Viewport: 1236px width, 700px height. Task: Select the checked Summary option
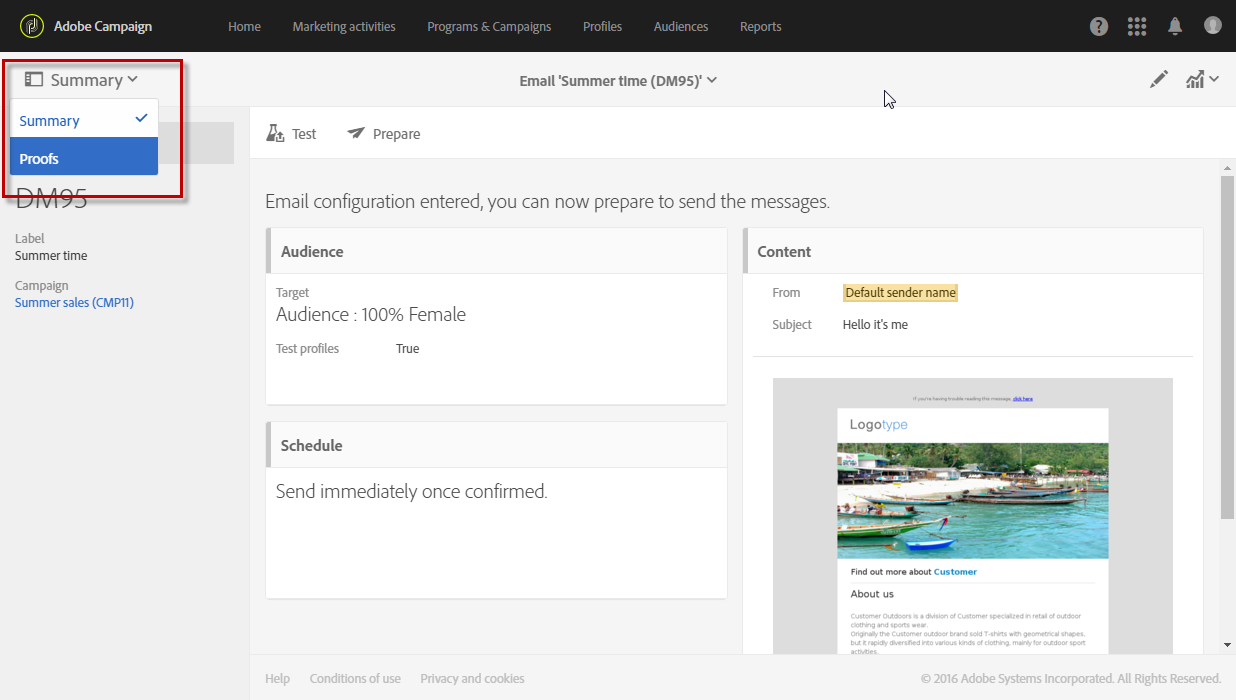(84, 121)
